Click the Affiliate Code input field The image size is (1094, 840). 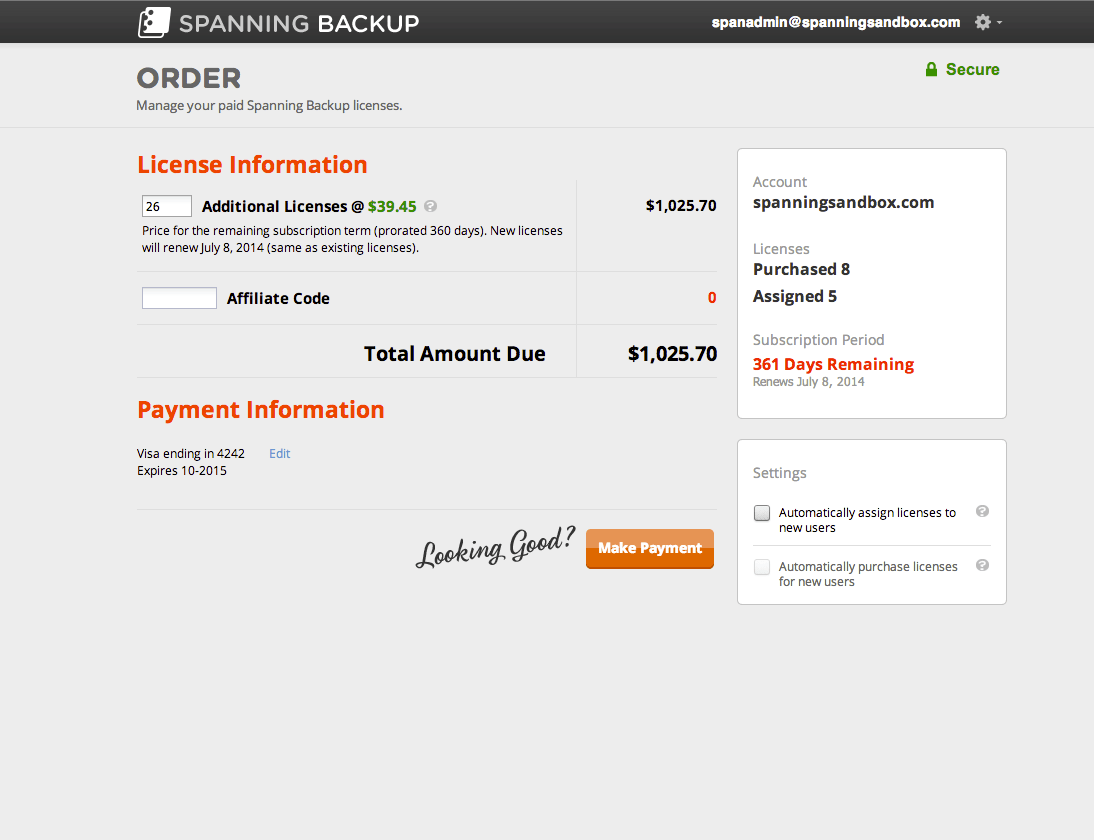tap(179, 298)
